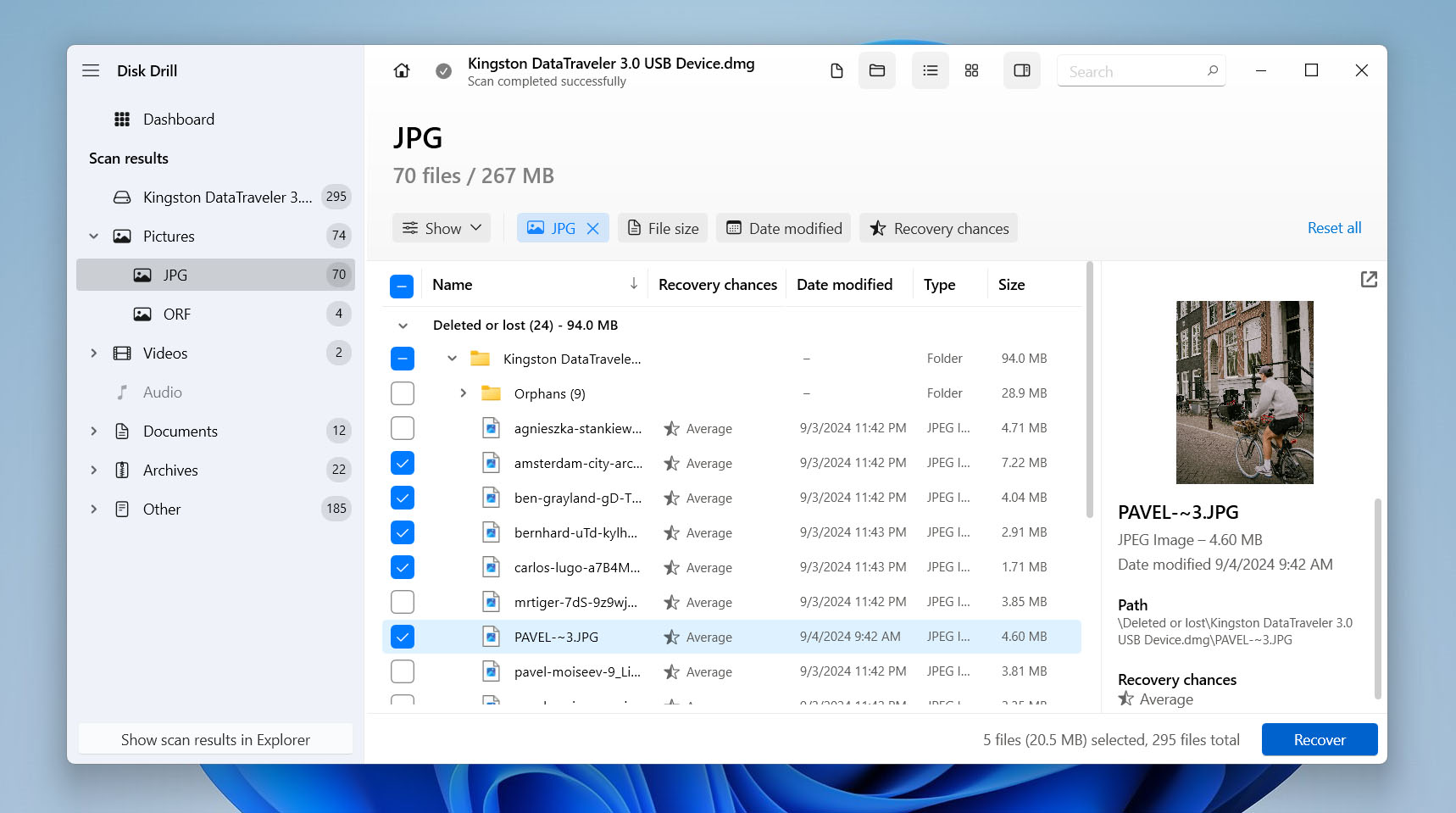
Task: Switch to folder view icon
Action: 877,70
